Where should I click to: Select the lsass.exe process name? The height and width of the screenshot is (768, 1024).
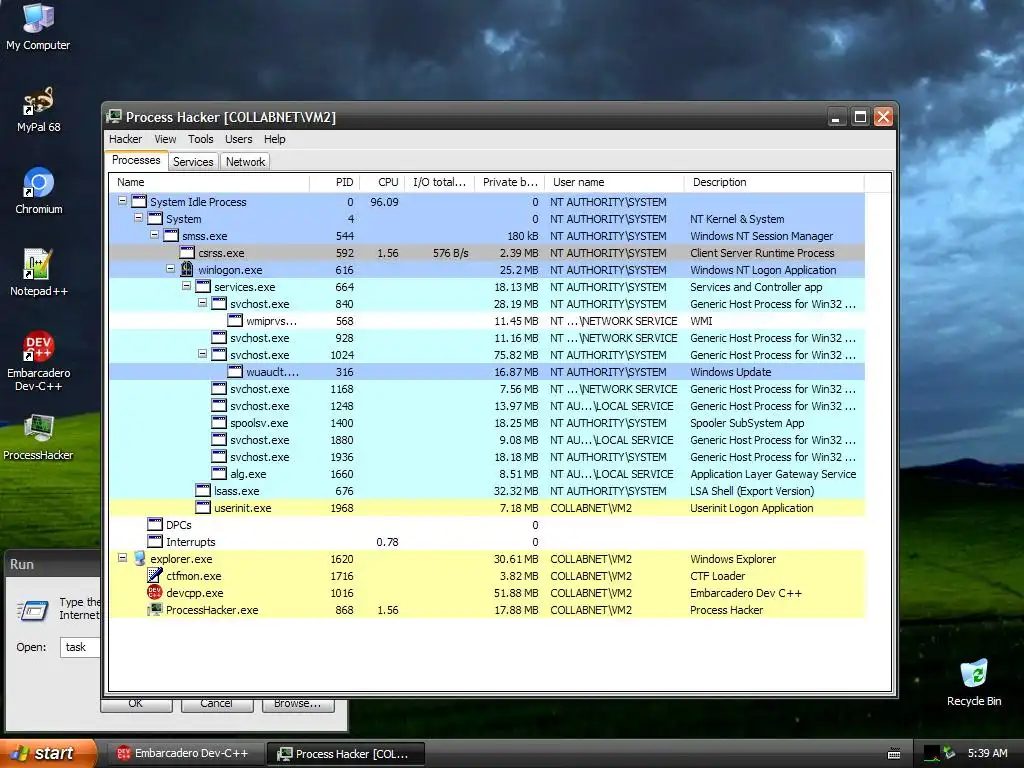click(x=236, y=491)
